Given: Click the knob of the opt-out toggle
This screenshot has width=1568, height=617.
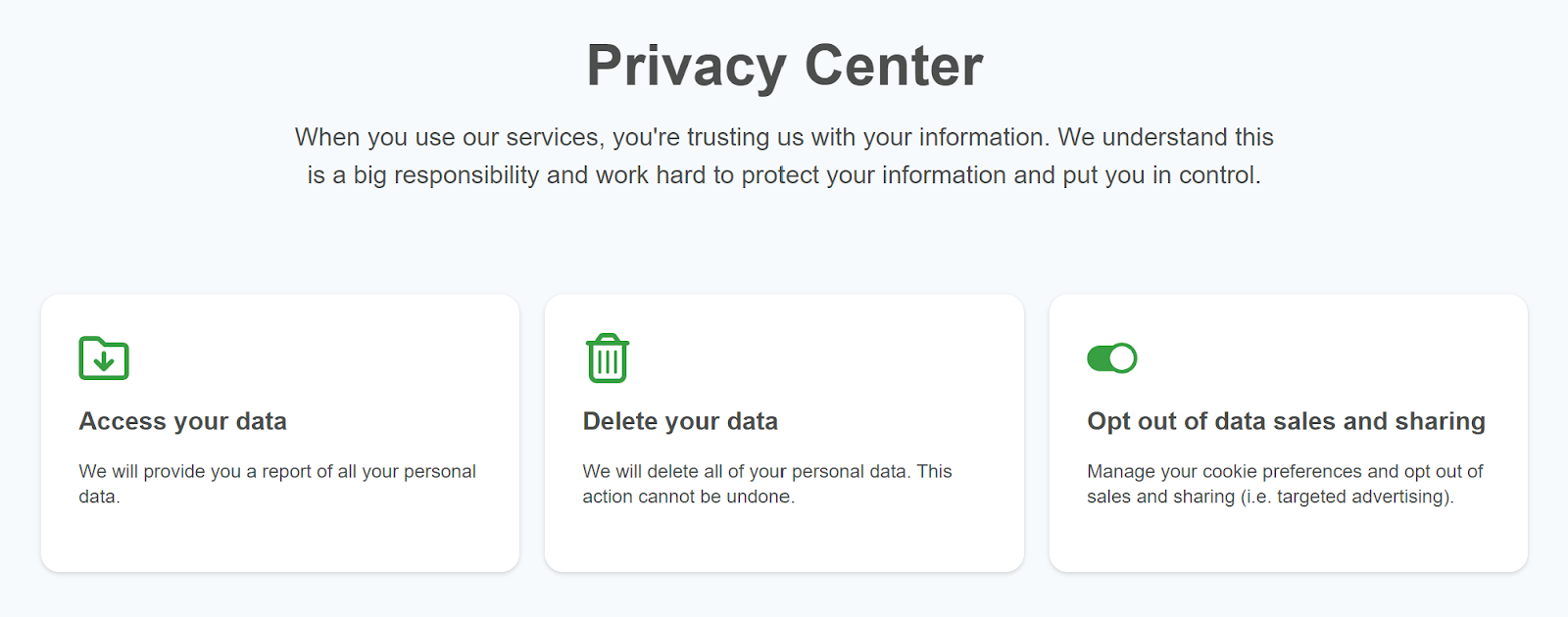Looking at the screenshot, I should pyautogui.click(x=1121, y=358).
